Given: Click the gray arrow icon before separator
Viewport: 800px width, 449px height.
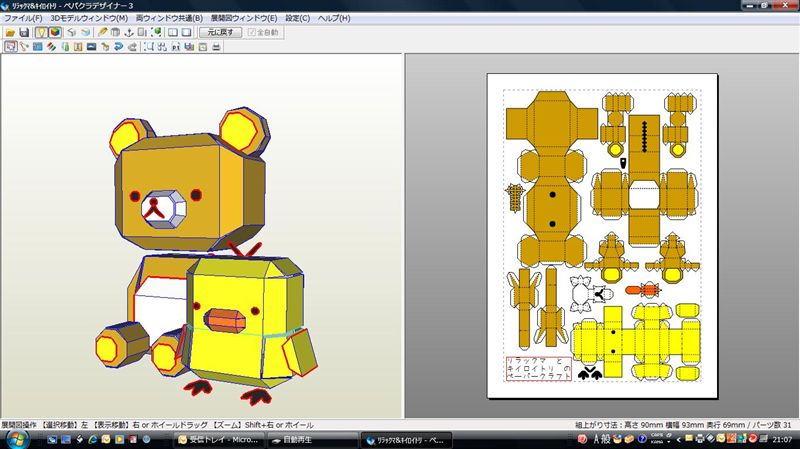Looking at the screenshot, I should [132, 47].
